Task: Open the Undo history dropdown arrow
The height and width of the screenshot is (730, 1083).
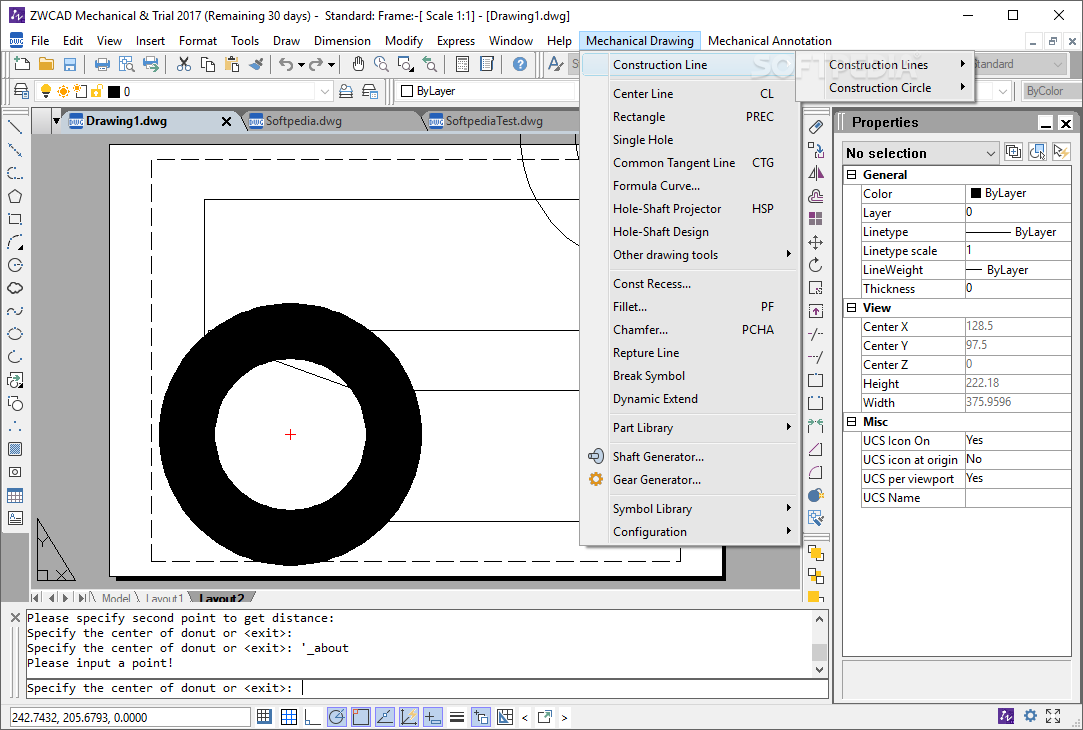Action: pos(301,65)
